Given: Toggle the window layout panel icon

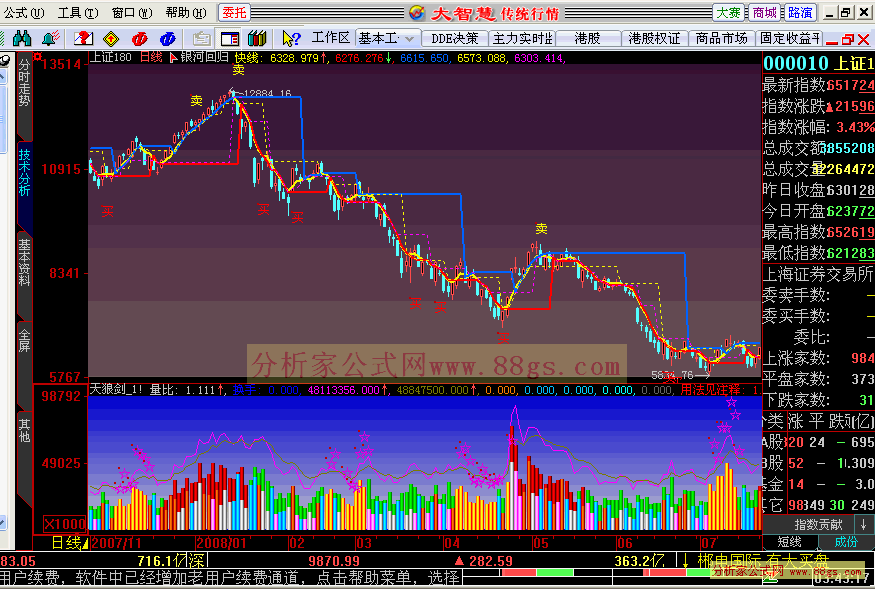Looking at the screenshot, I should [x=230, y=39].
